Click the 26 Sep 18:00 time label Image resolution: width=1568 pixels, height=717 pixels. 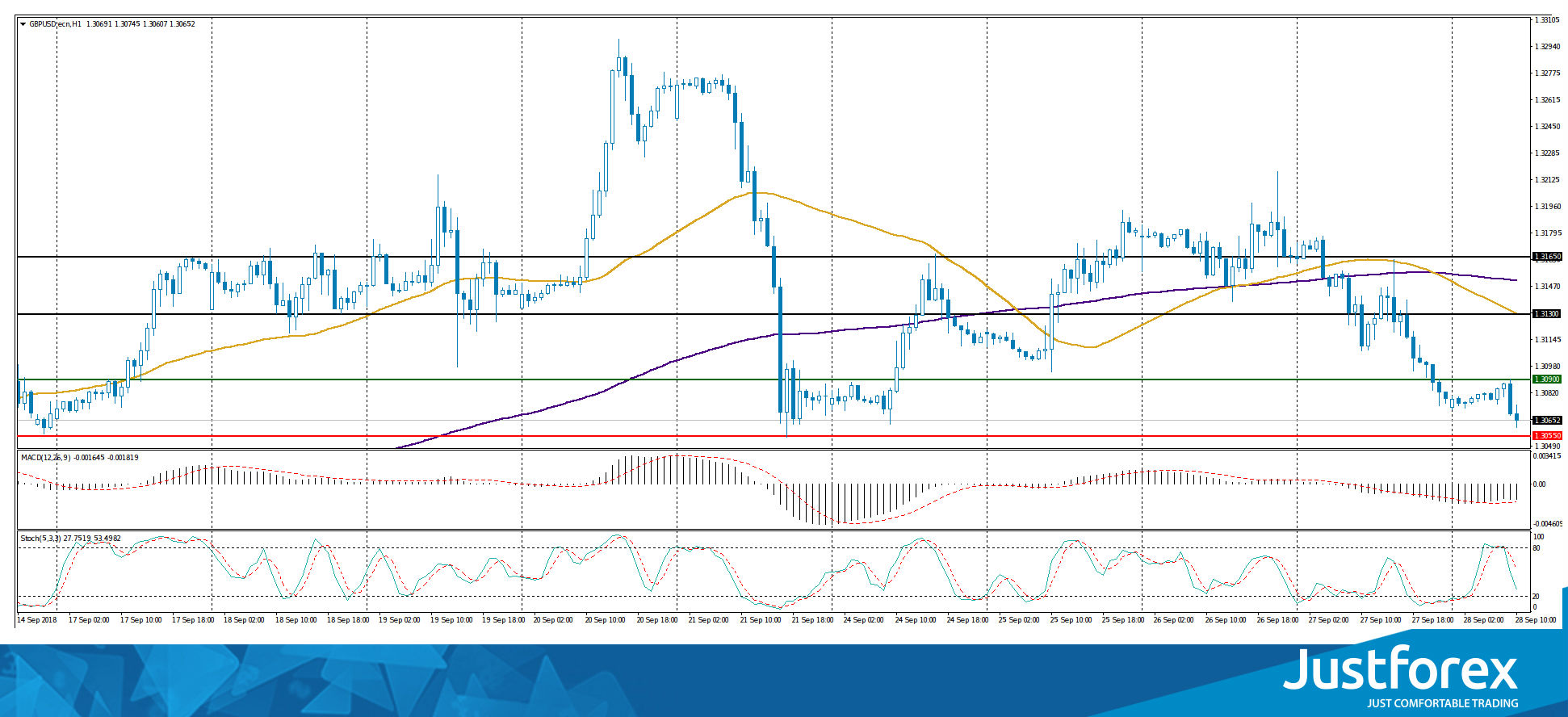[1277, 620]
